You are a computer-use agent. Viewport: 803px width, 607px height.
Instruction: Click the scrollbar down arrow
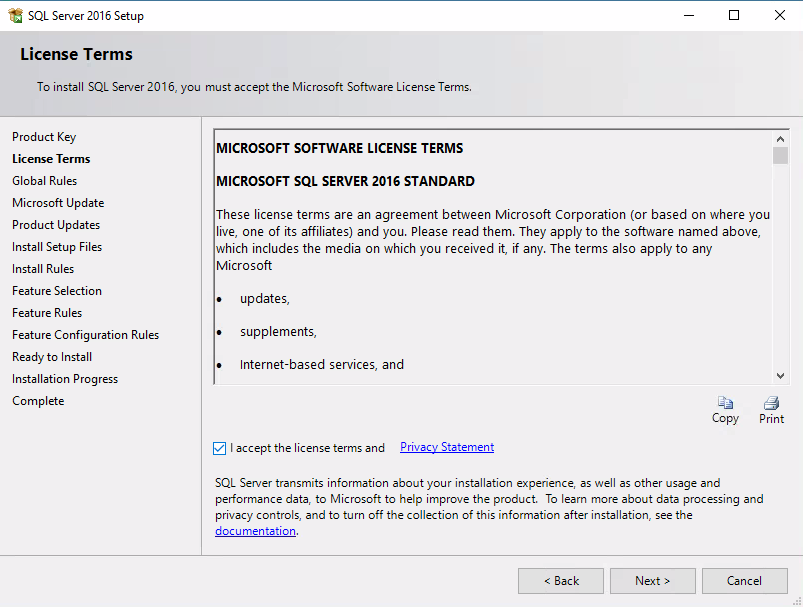(781, 375)
